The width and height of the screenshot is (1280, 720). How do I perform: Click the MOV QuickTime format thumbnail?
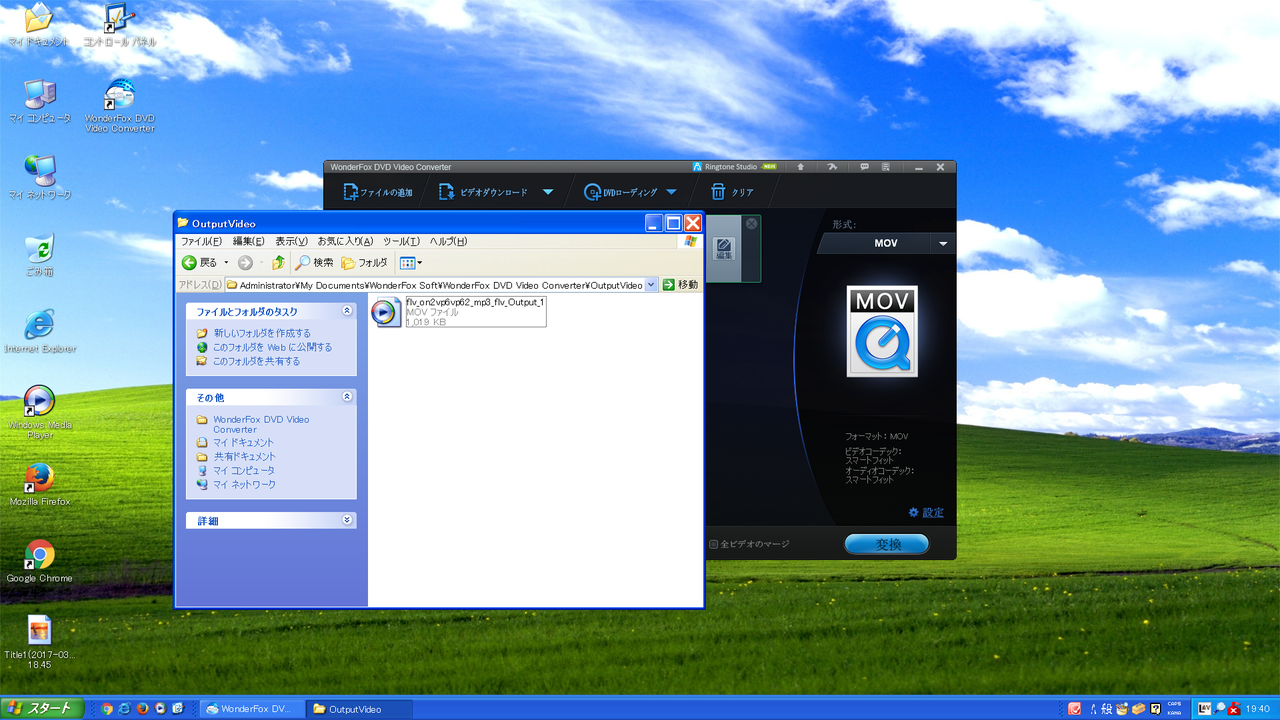882,331
